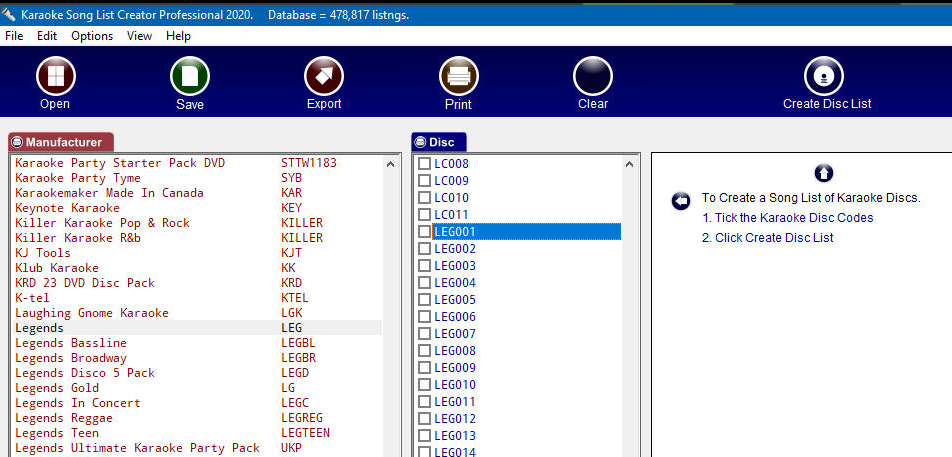Viewport: 952px width, 457px height.
Task: Select Legends Reggae manufacturer
Action: (197, 418)
